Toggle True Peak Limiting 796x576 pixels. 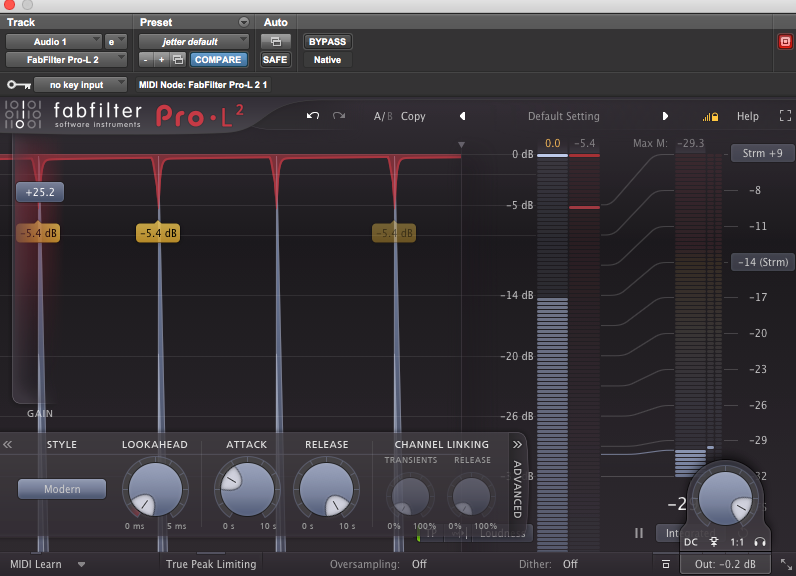(211, 564)
